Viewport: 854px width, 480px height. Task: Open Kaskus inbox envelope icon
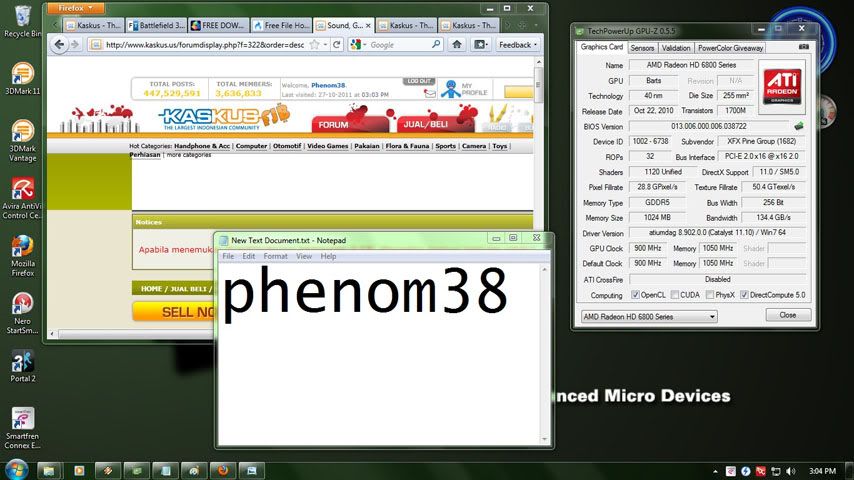click(430, 93)
